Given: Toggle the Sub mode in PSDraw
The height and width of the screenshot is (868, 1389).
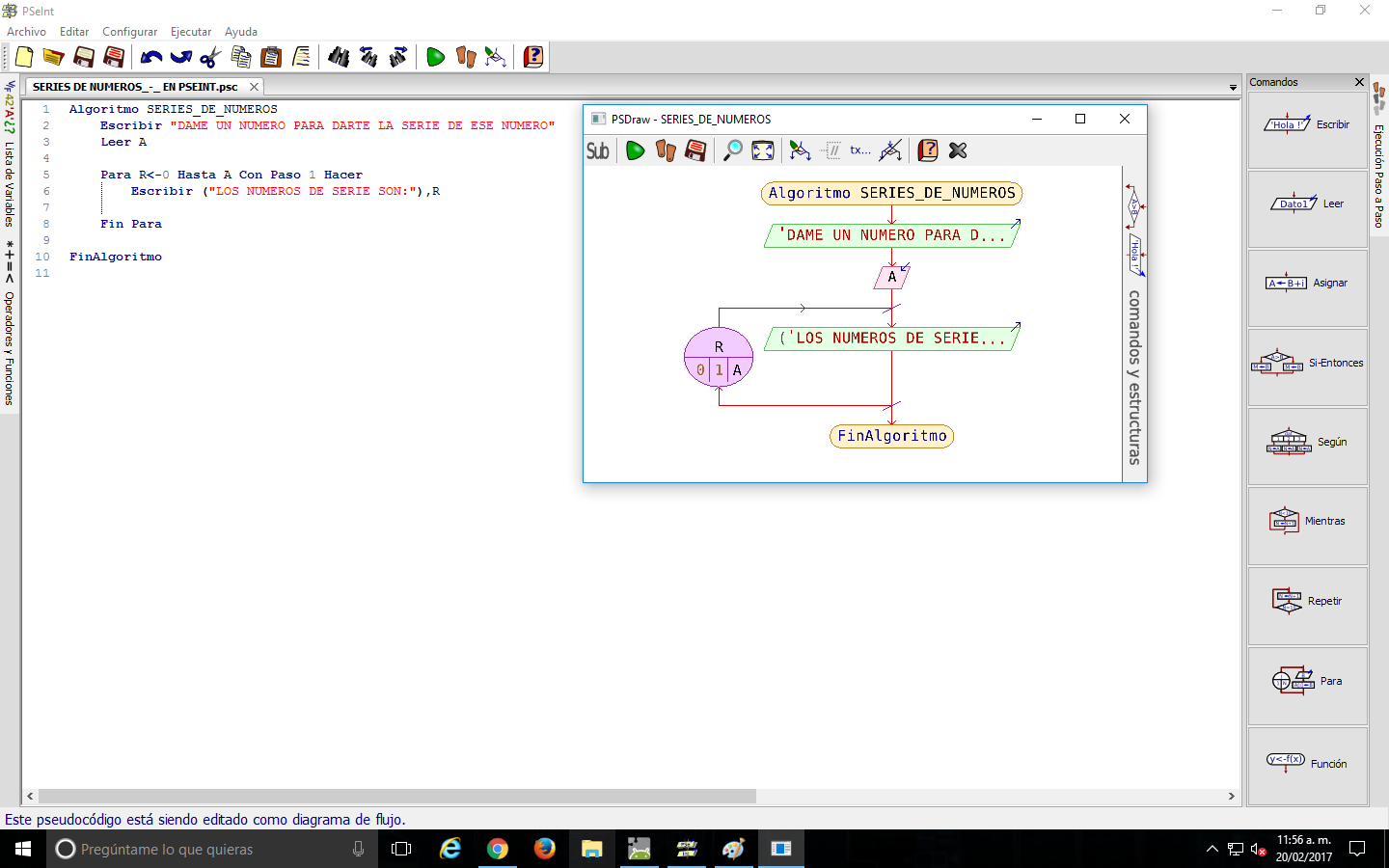Looking at the screenshot, I should (x=598, y=150).
